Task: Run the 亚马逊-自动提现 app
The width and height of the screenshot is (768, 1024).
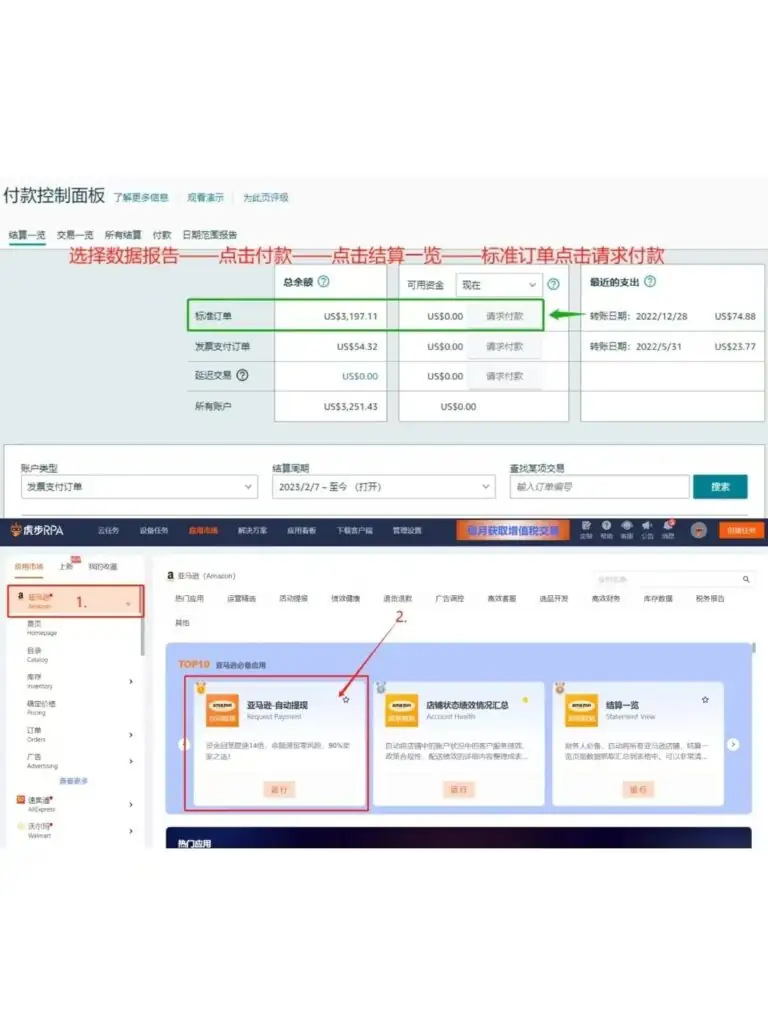Action: tap(280, 790)
